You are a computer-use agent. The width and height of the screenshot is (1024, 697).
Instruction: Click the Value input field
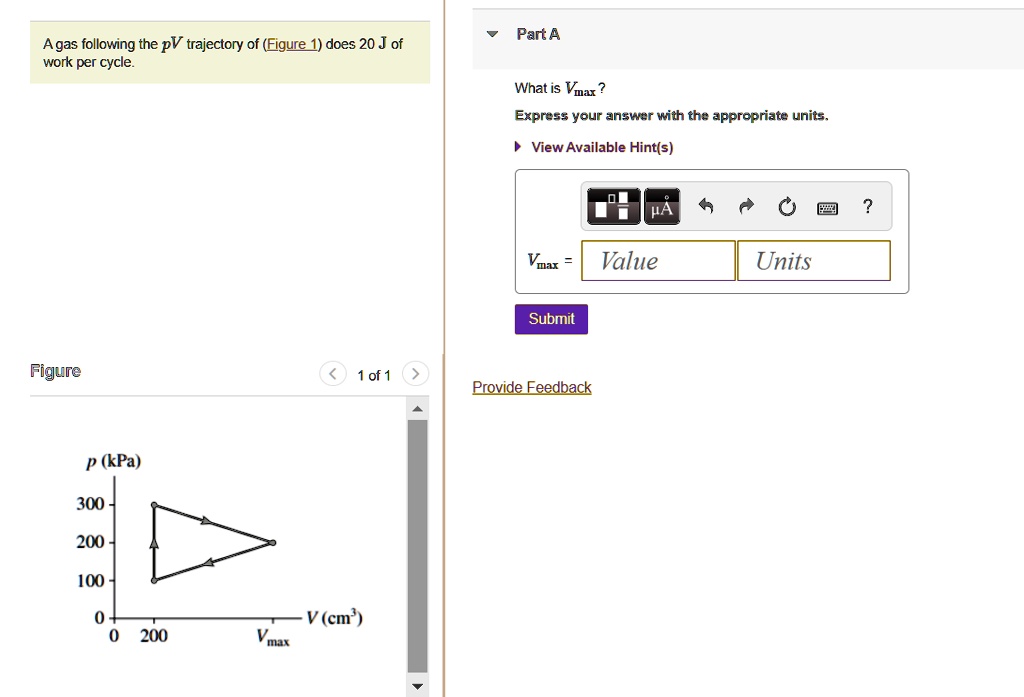(657, 260)
